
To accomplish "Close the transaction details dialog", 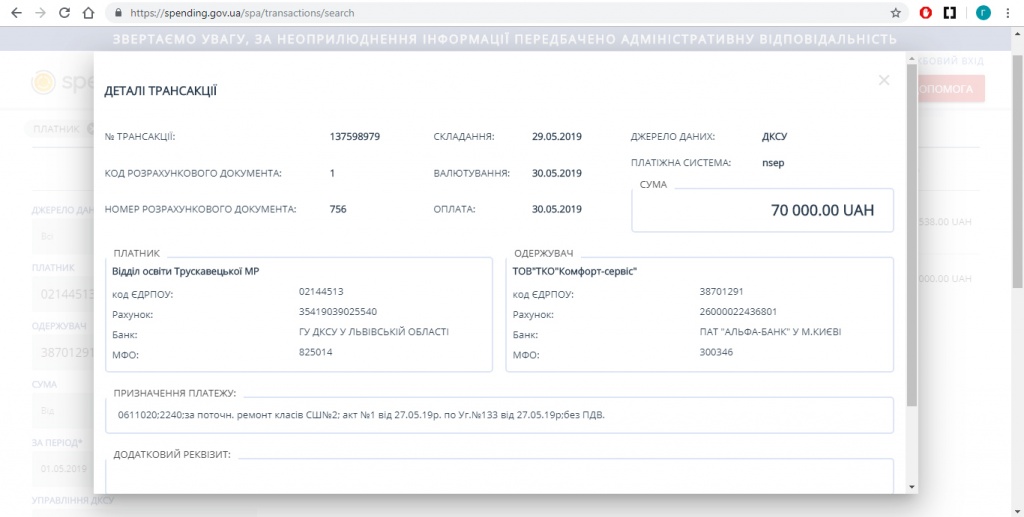I will (x=884, y=80).
